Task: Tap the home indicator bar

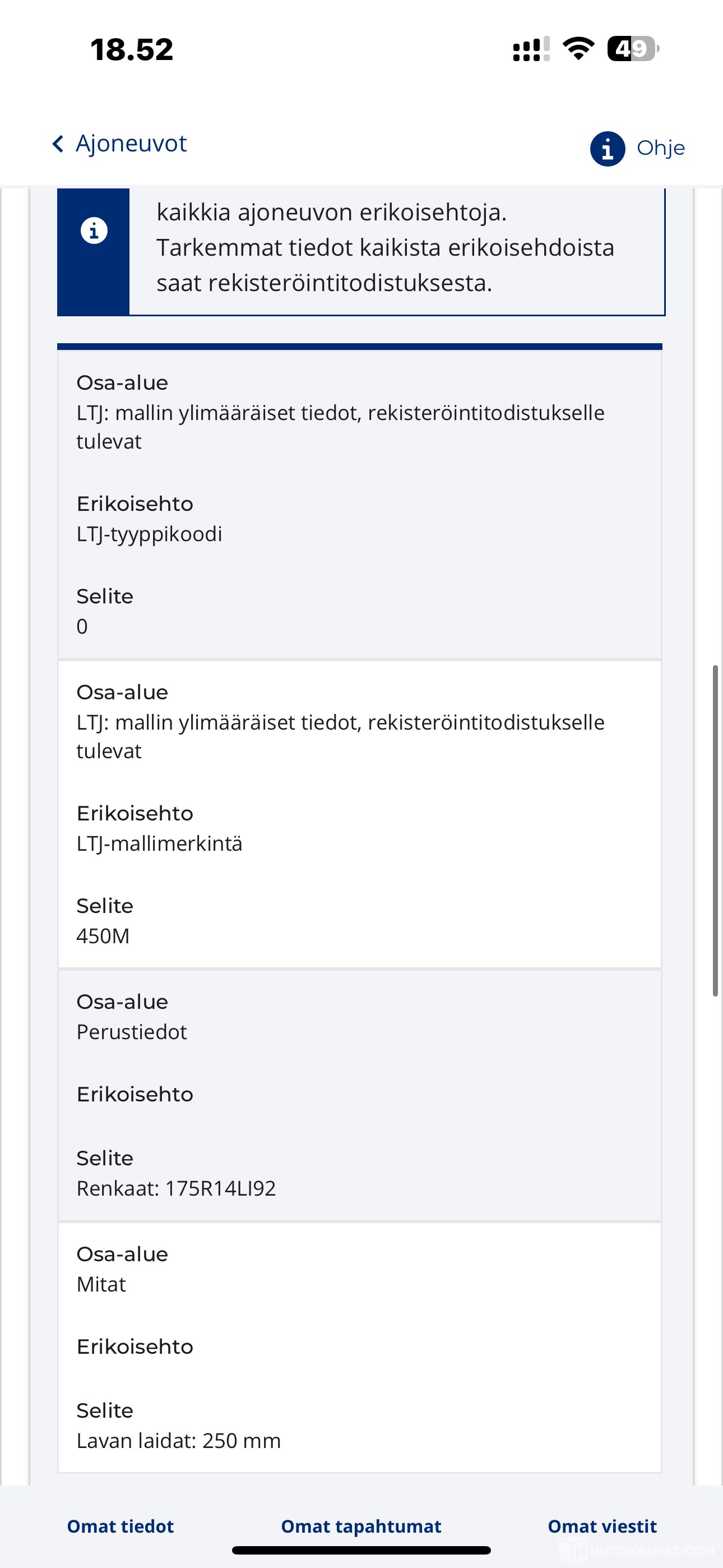Action: [361, 1549]
